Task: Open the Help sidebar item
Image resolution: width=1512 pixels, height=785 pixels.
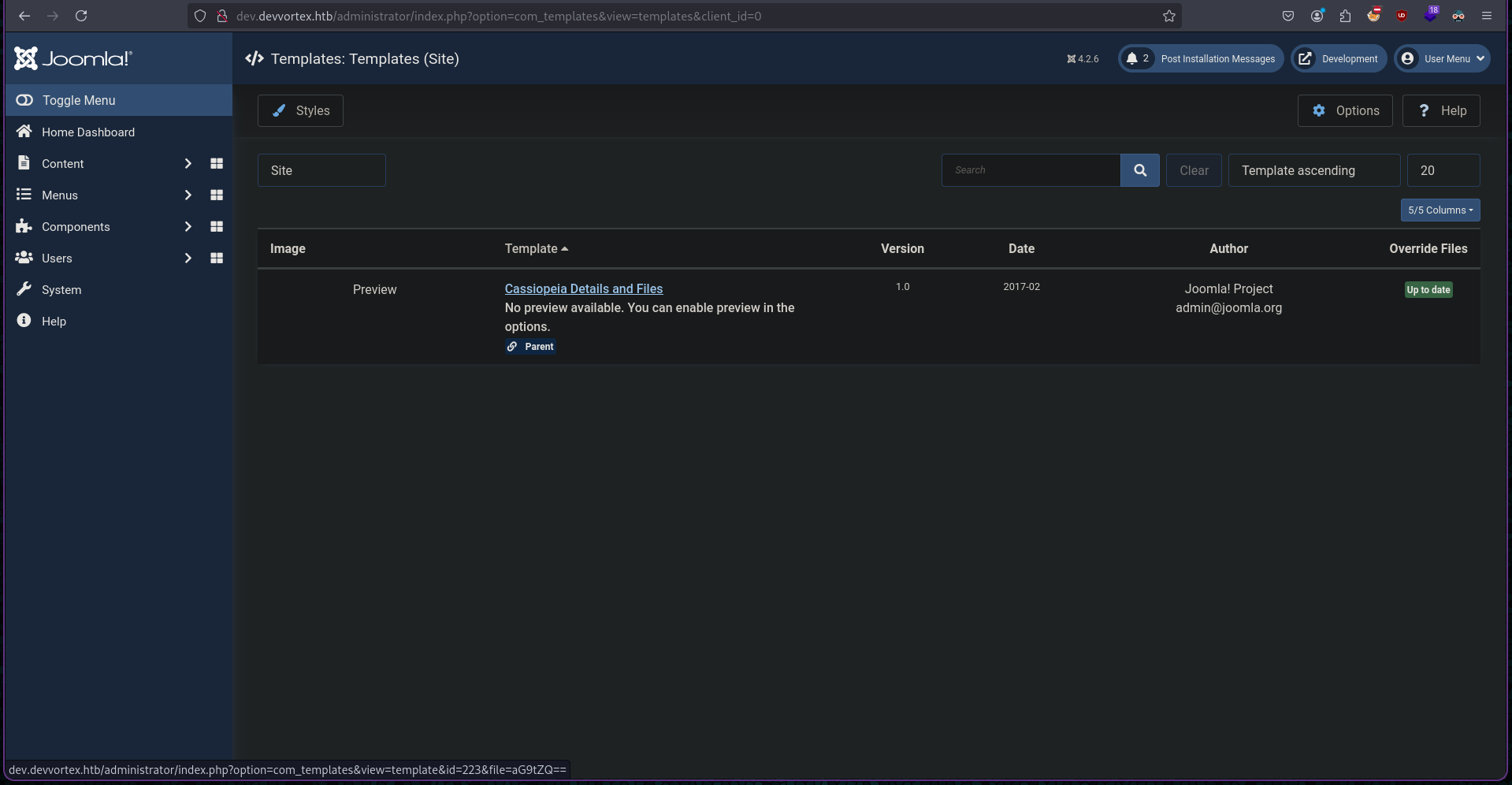Action: [x=54, y=321]
